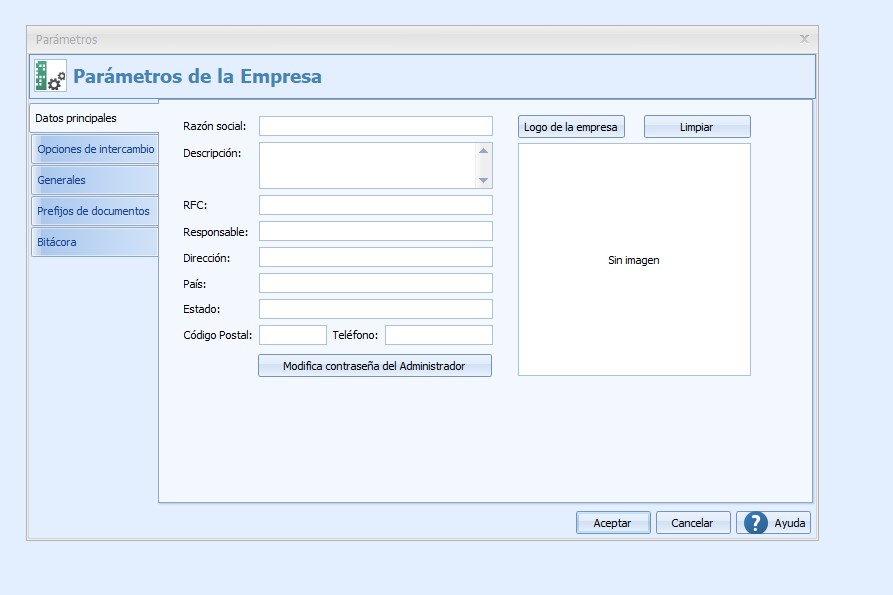Focus the Razón social input field
Image resolution: width=893 pixels, height=595 pixels.
(376, 126)
